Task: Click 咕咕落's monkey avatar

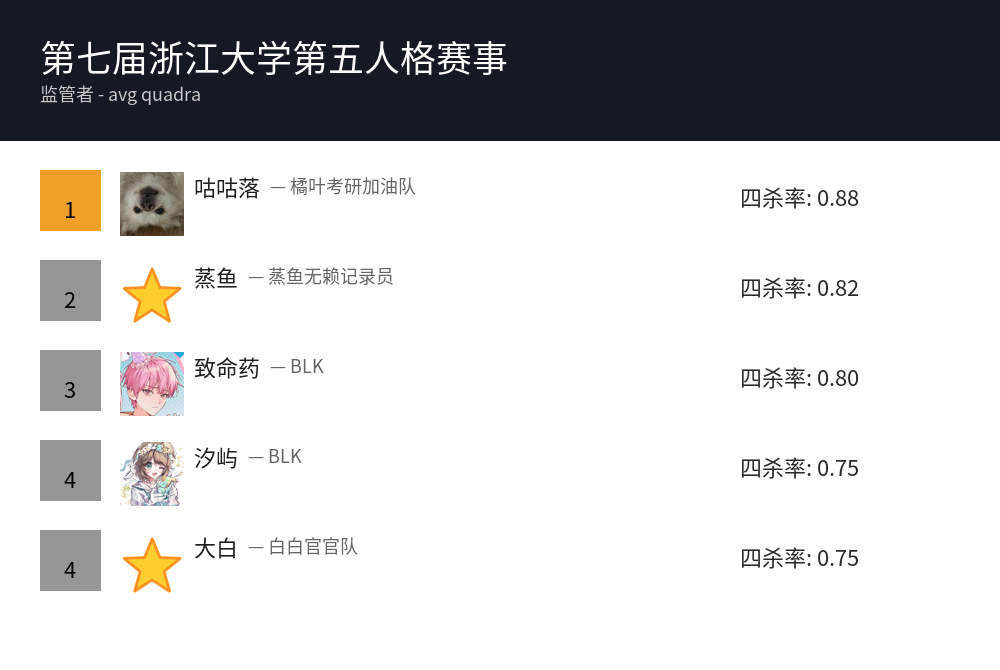Action: pos(152,204)
